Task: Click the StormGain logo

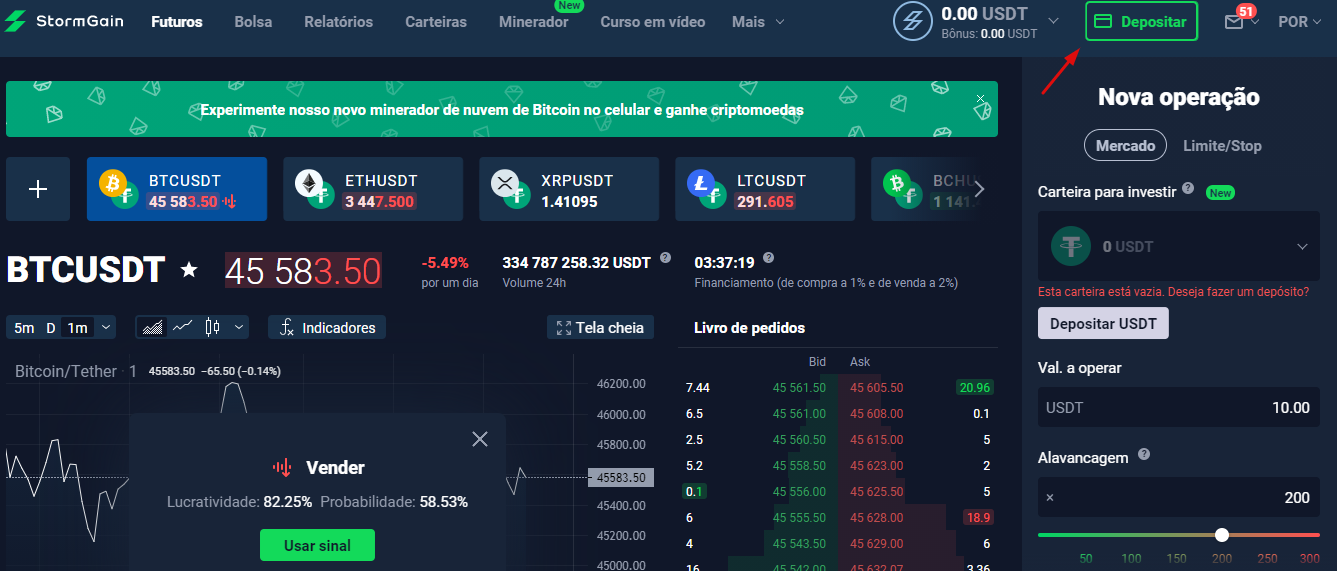Action: 65,21
